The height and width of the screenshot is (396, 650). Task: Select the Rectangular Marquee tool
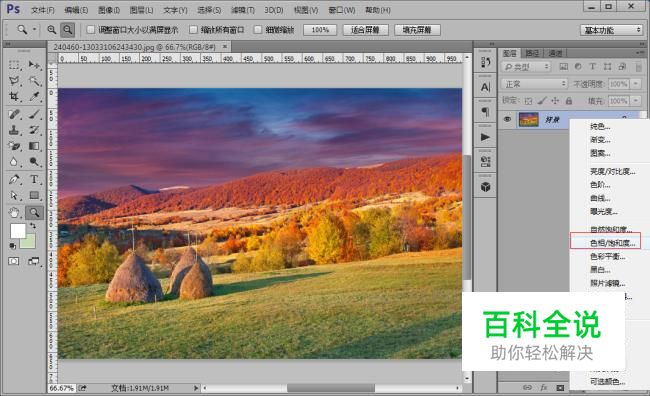tap(14, 65)
